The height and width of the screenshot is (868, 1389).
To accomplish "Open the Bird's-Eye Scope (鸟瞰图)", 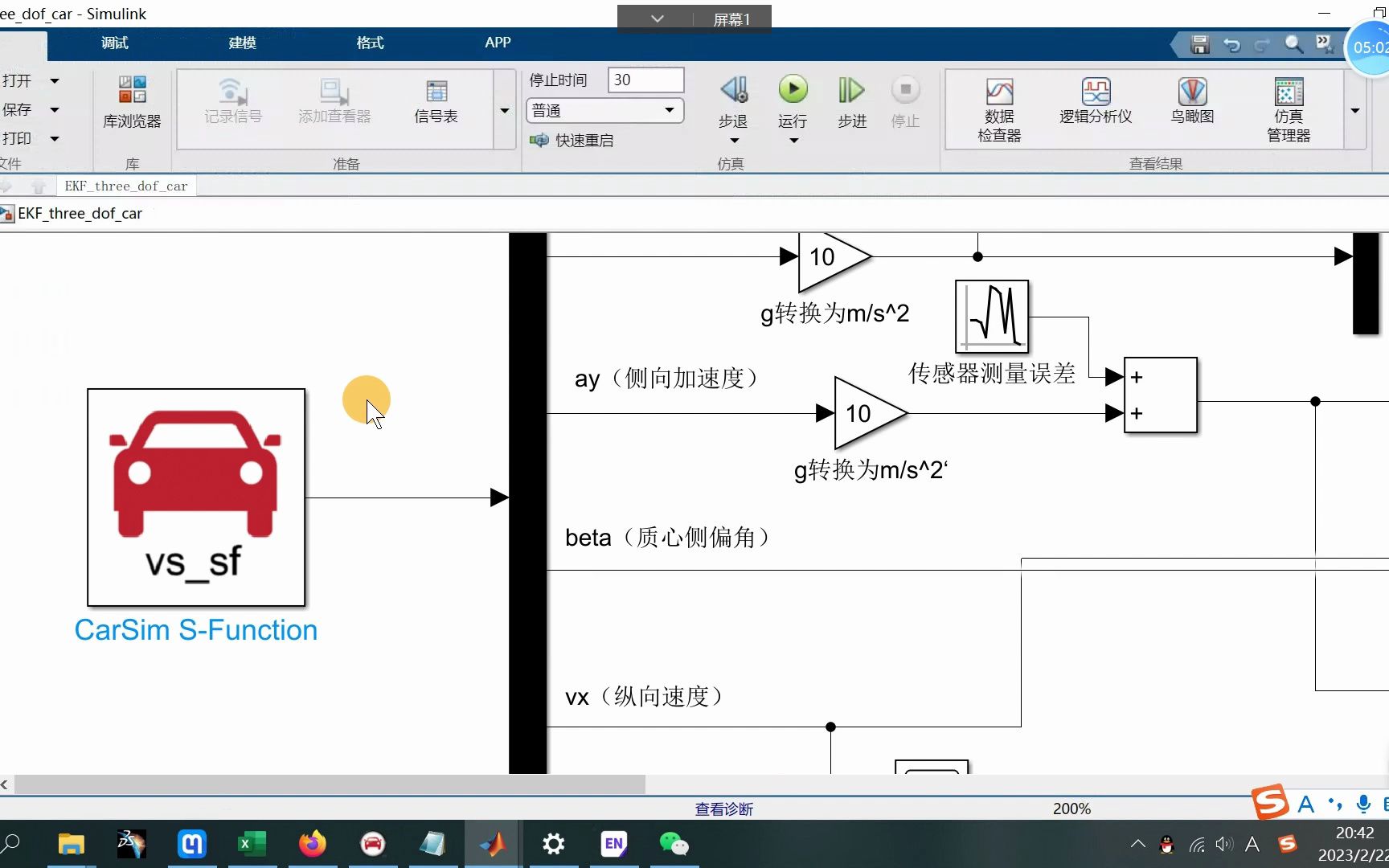I will pos(1192,102).
